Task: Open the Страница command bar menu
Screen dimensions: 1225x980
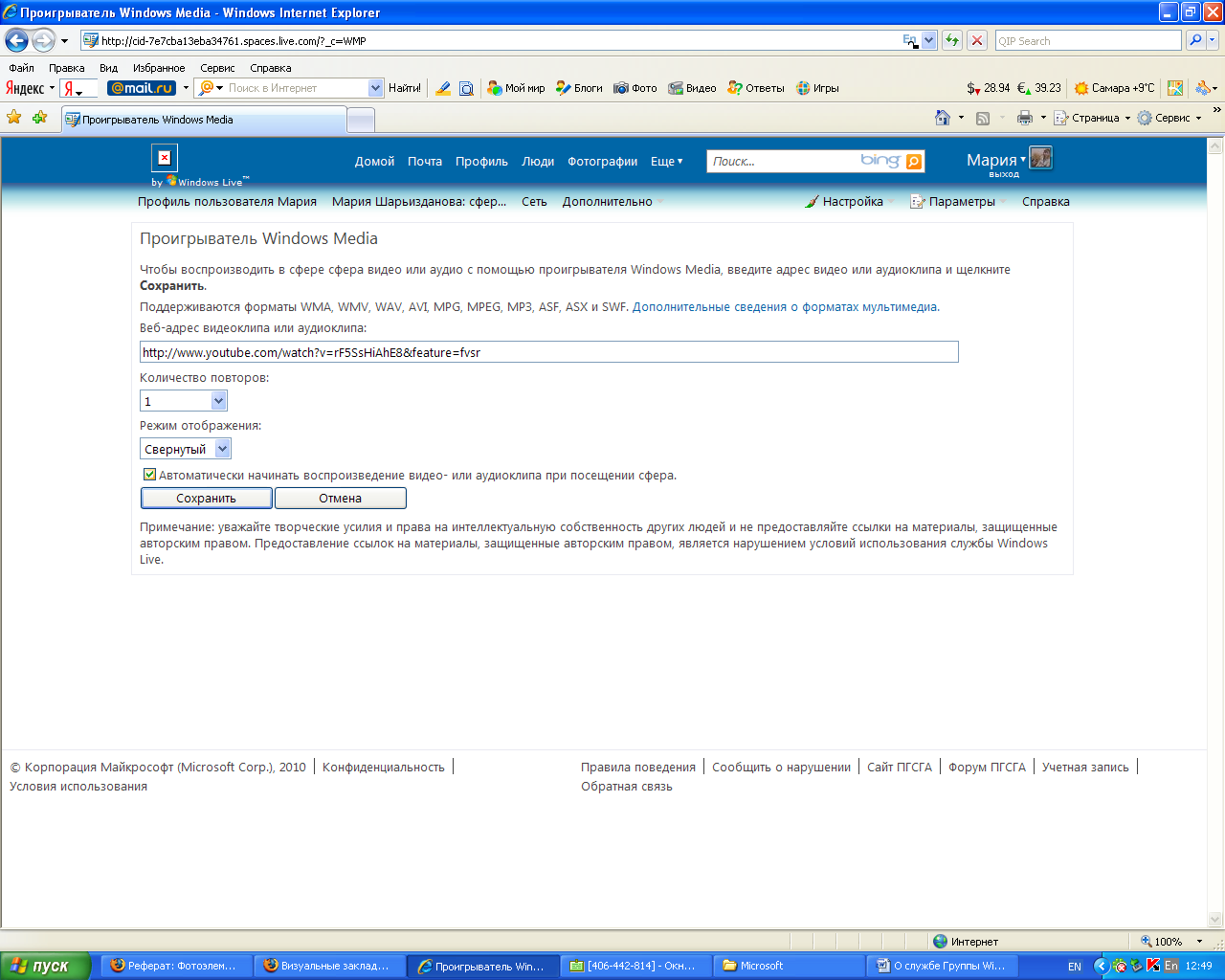Action: (1092, 118)
